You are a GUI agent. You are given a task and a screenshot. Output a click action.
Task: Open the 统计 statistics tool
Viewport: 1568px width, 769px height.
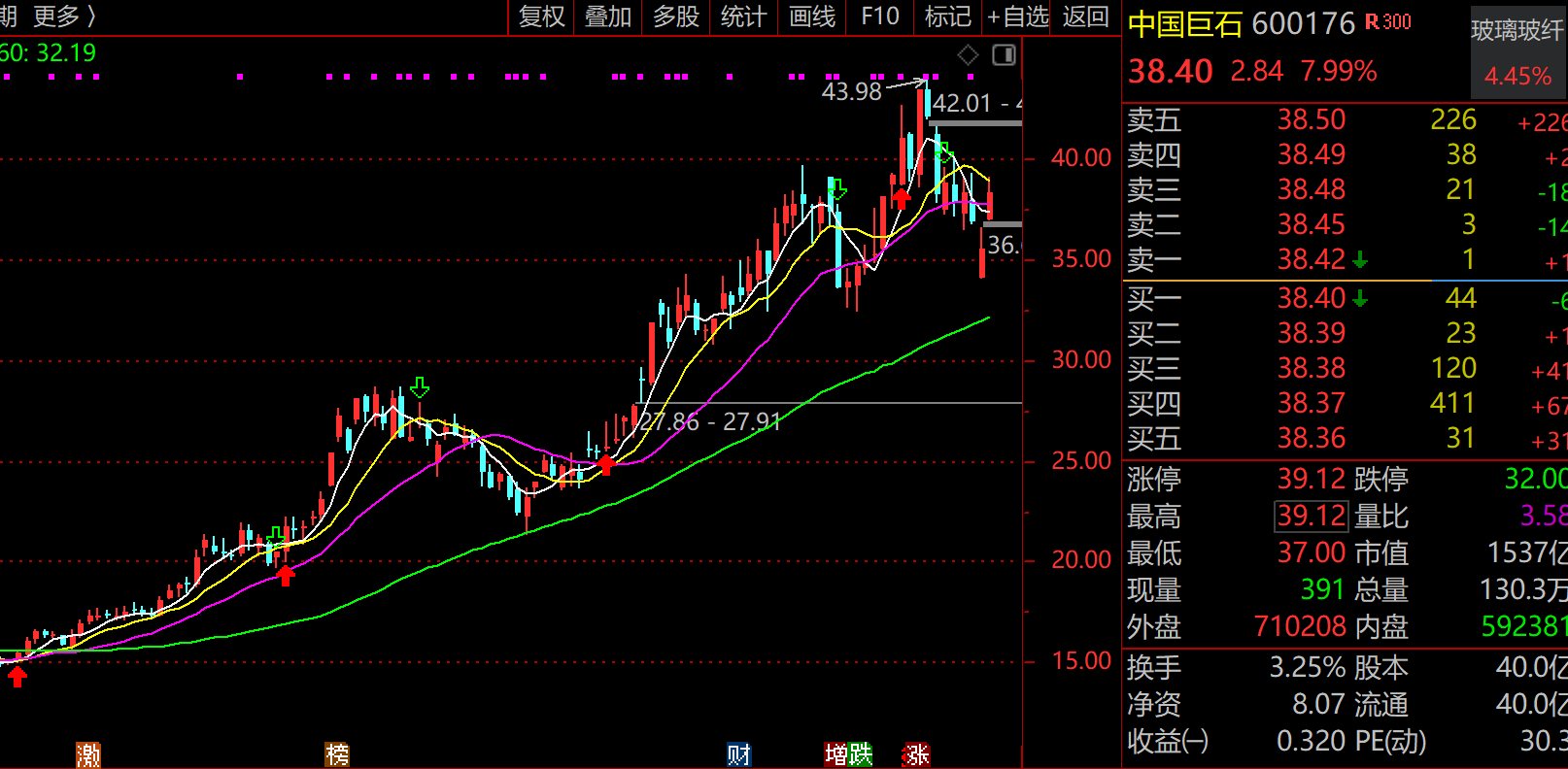coord(744,17)
